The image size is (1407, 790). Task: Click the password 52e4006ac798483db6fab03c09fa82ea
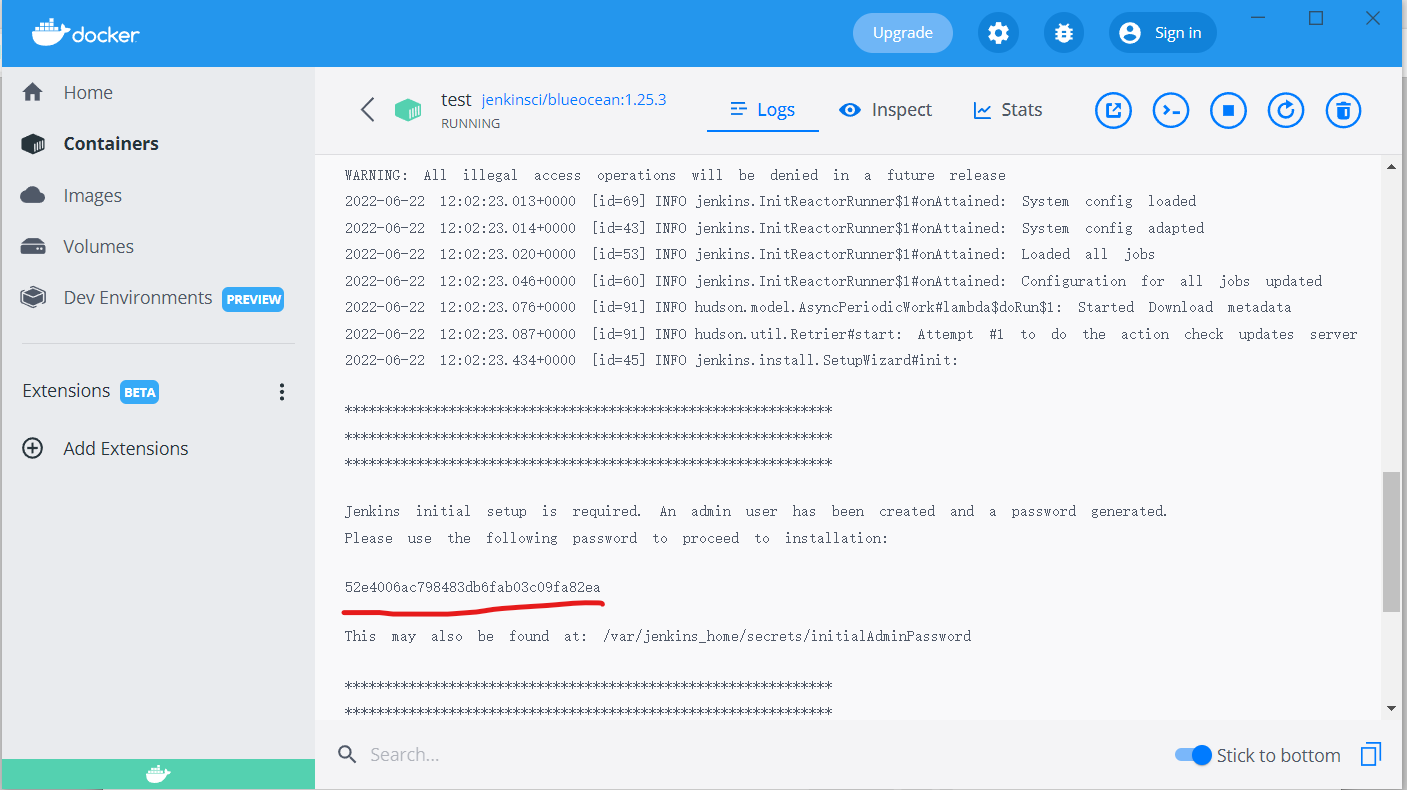[472, 587]
